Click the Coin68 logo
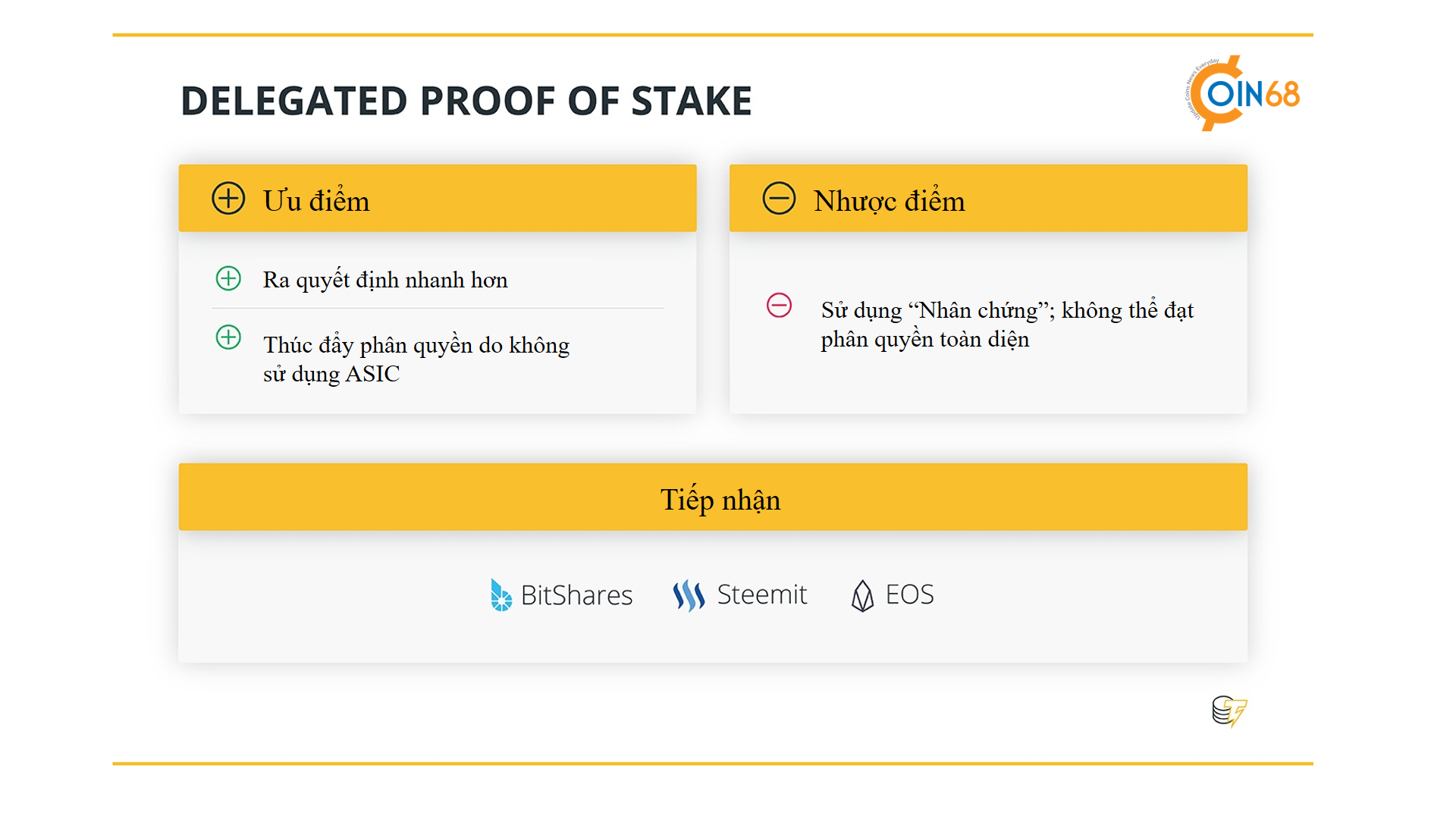1456x819 pixels. (x=1244, y=93)
